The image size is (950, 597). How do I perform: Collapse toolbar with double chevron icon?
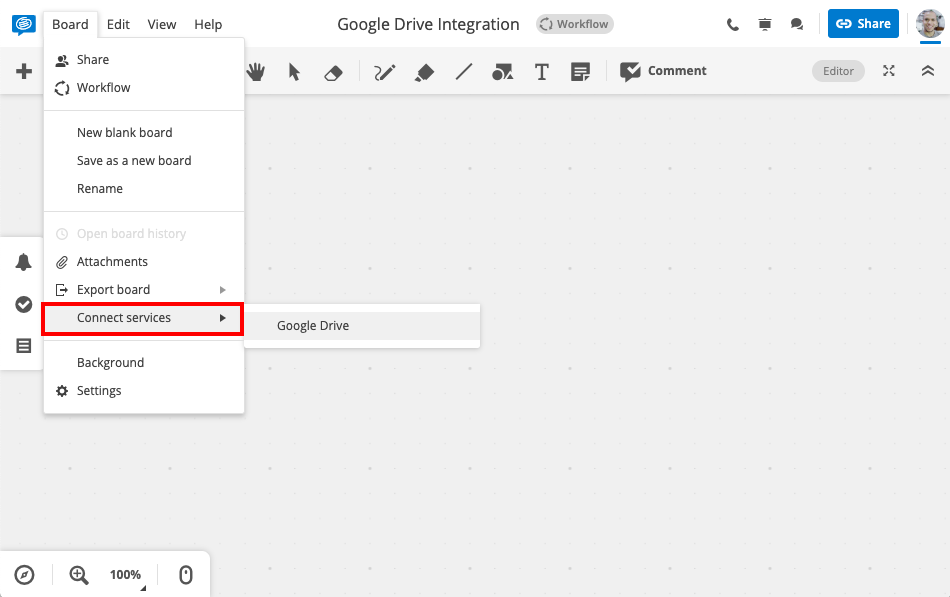928,71
